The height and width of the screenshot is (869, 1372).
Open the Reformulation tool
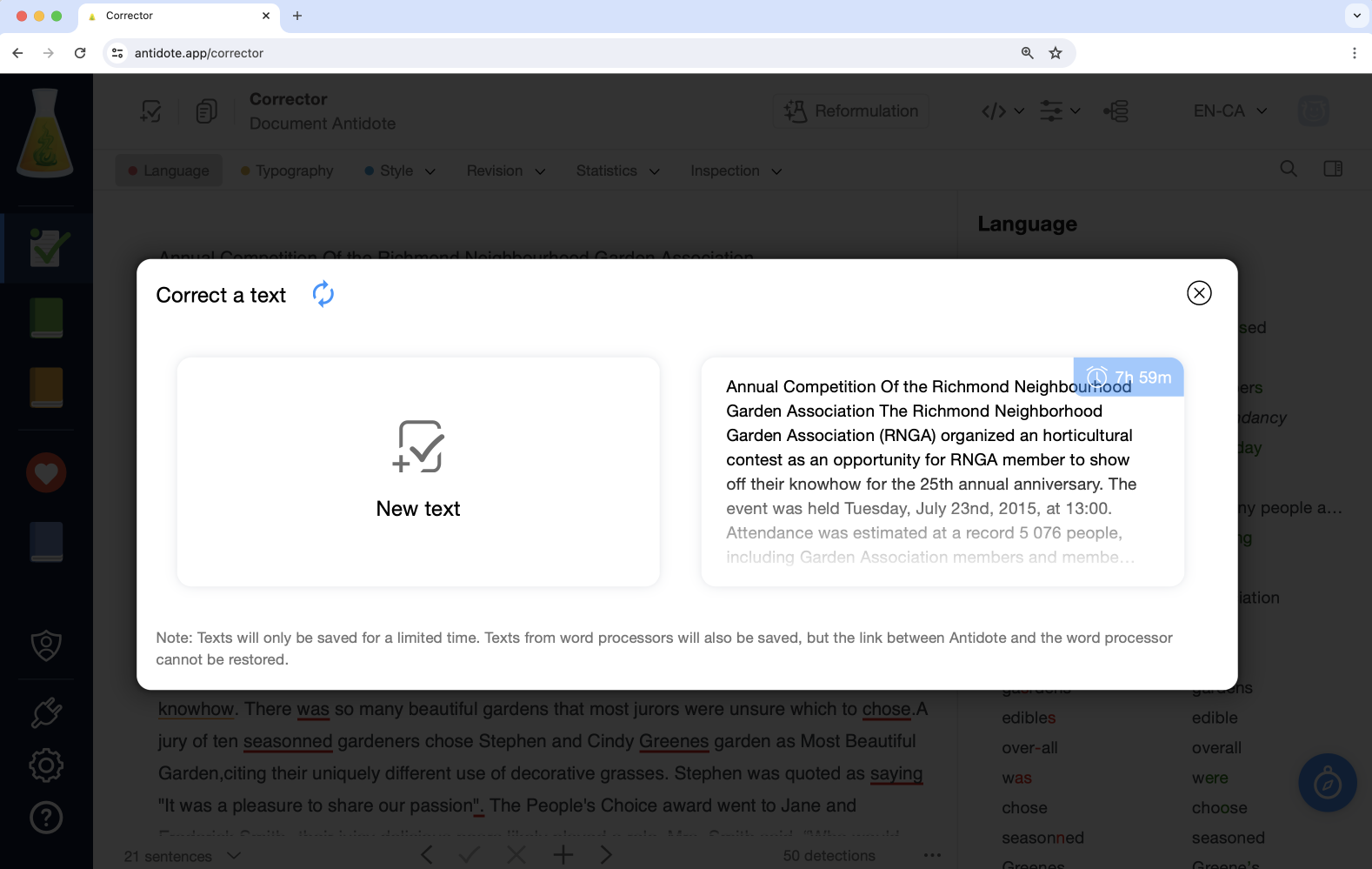(850, 111)
